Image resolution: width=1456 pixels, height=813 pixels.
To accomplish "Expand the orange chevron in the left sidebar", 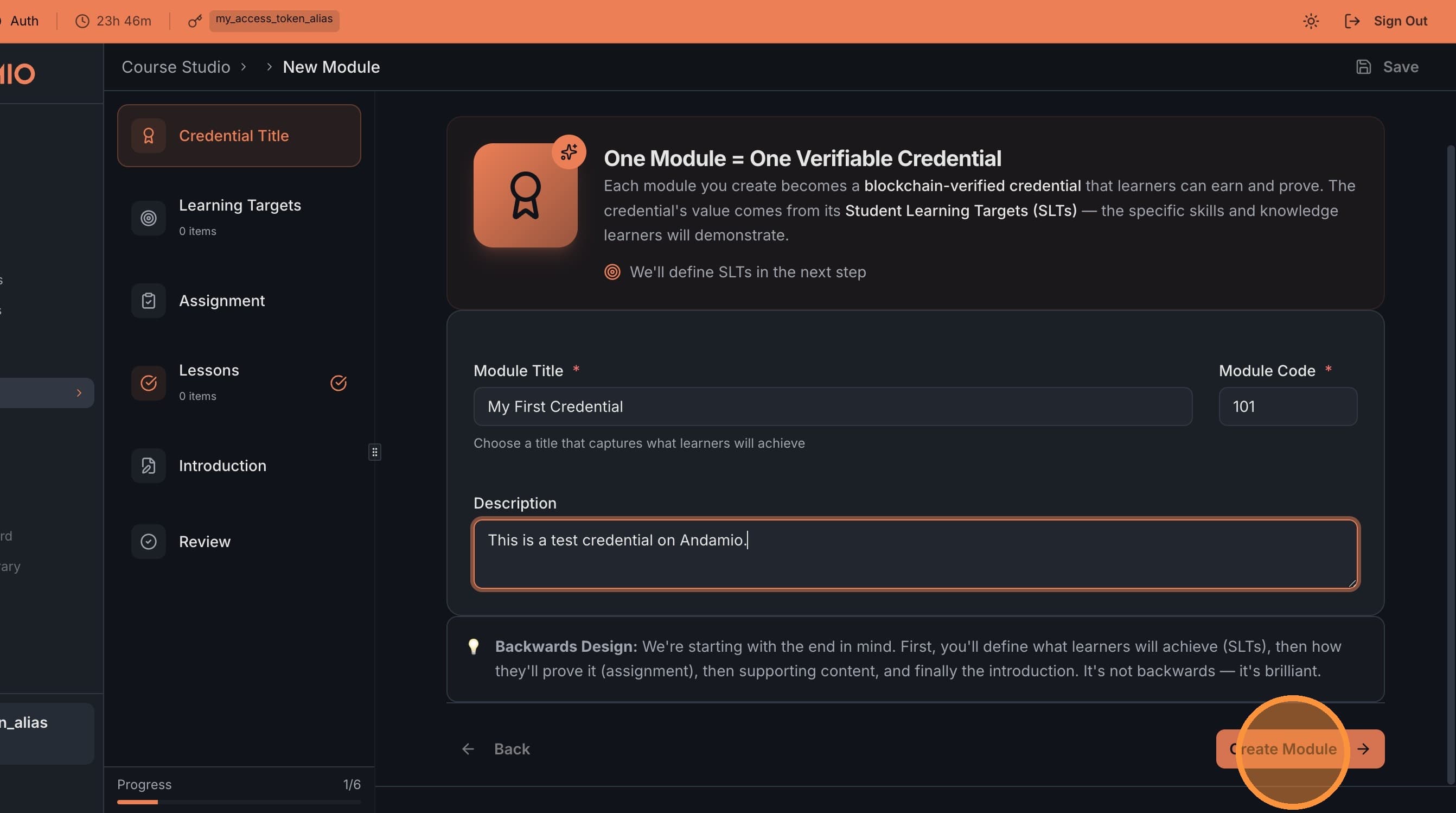I will (79, 392).
